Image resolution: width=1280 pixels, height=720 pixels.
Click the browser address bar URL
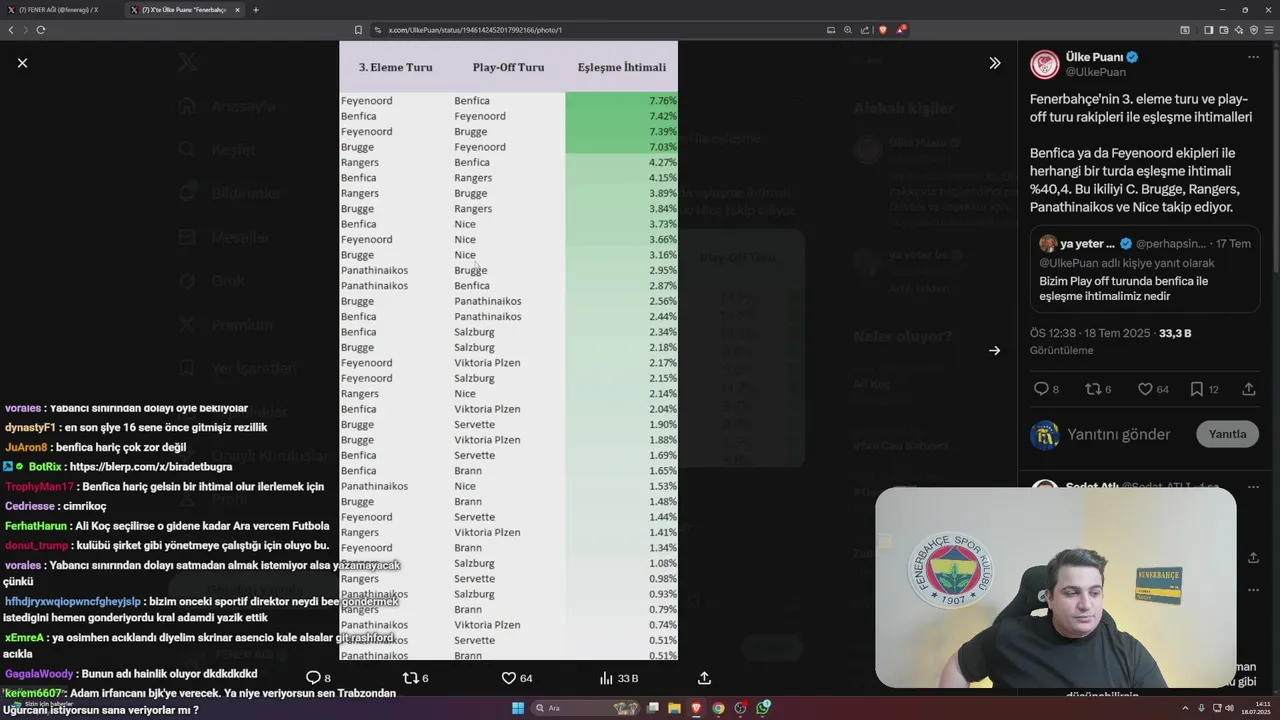click(x=474, y=30)
